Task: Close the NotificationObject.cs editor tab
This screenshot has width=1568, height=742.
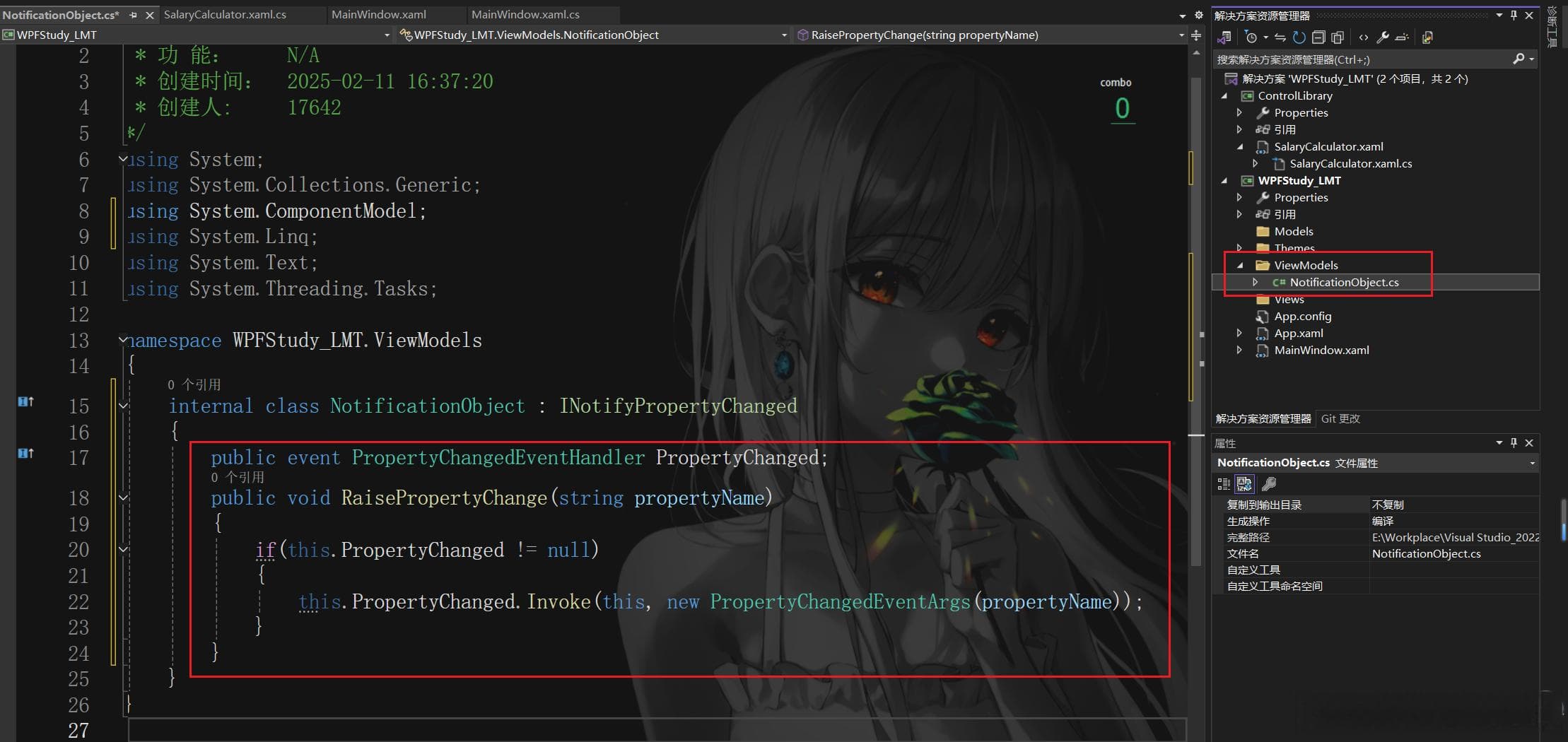Action: pyautogui.click(x=149, y=15)
